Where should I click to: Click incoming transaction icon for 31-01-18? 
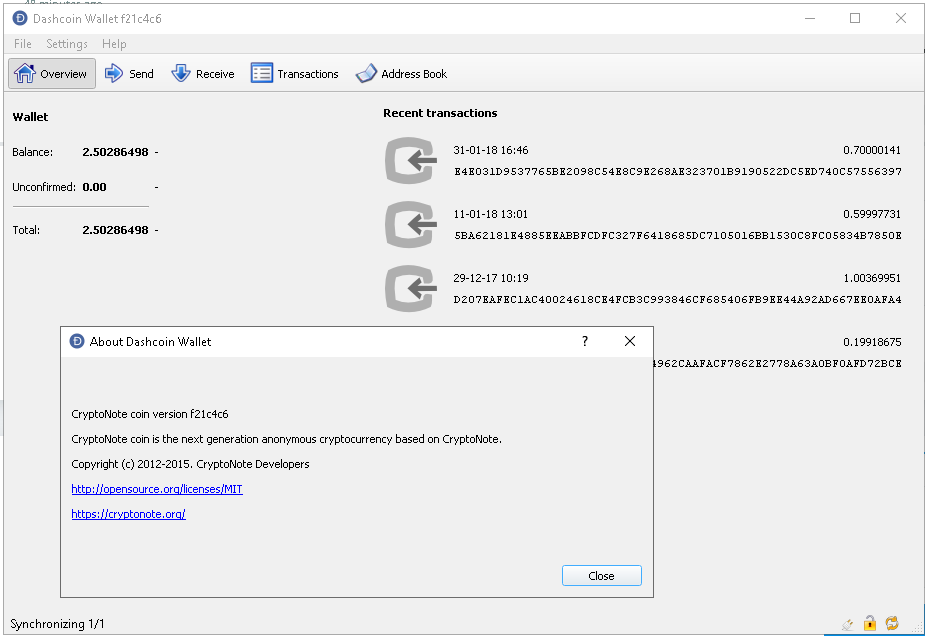[411, 160]
